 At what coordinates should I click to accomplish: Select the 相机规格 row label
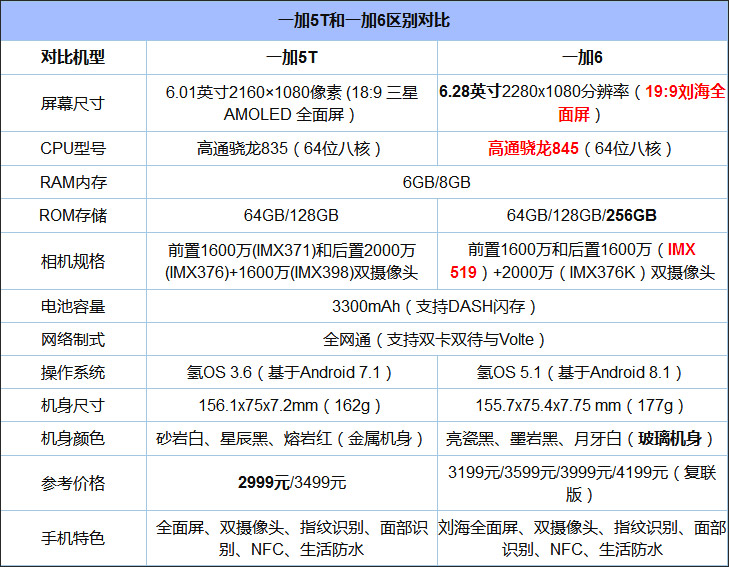tap(73, 261)
